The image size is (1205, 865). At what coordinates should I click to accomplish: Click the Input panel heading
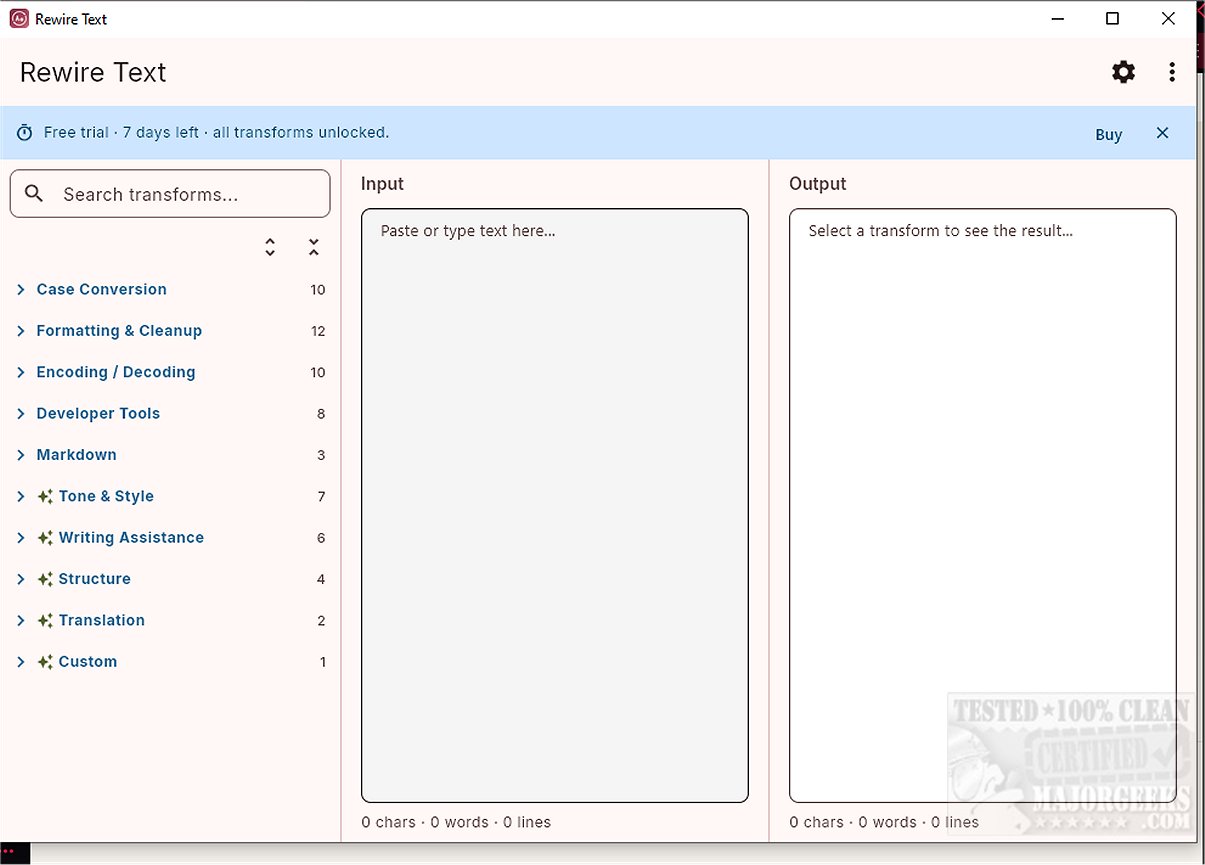tap(382, 184)
